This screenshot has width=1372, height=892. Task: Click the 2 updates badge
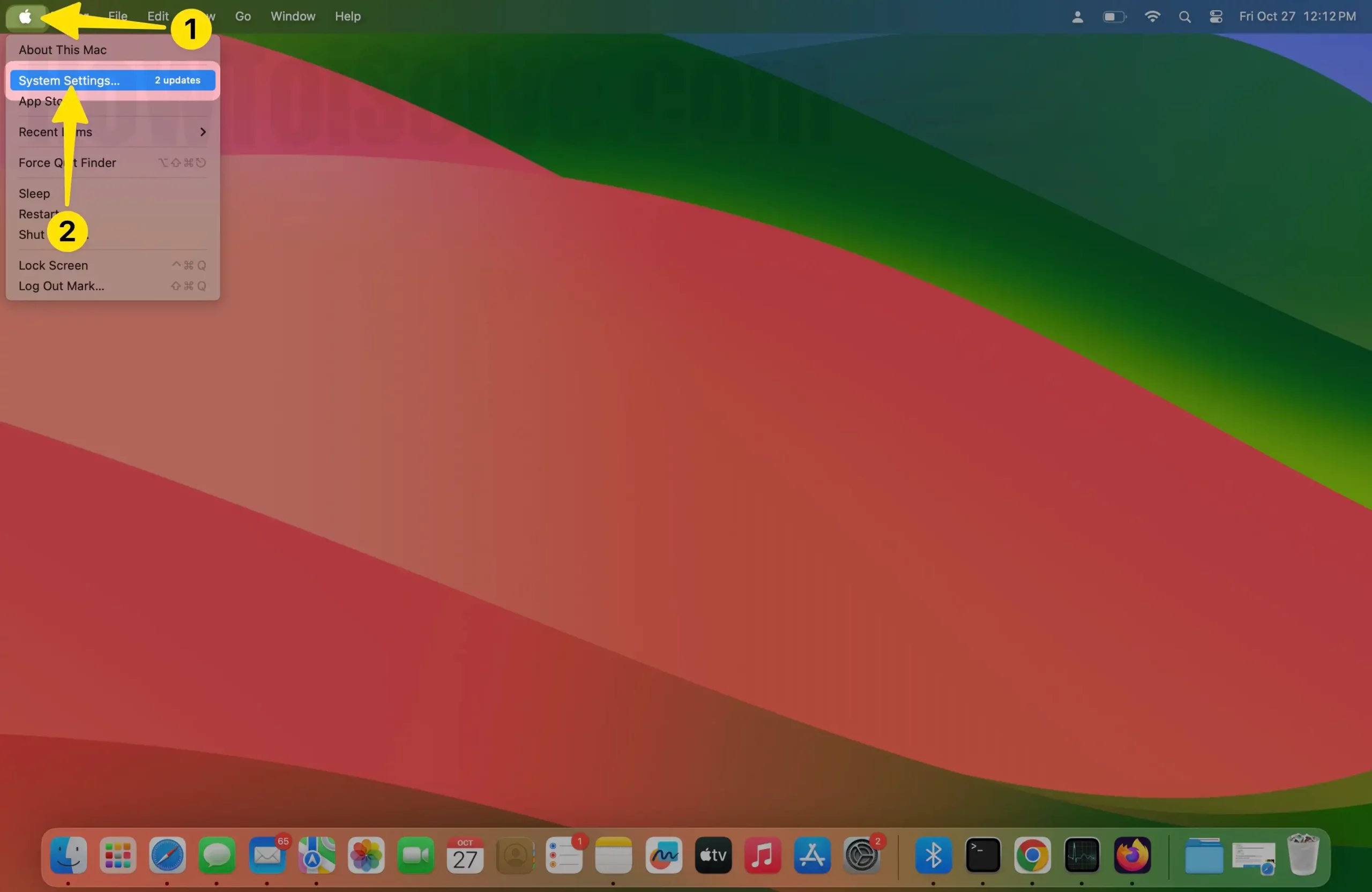177,80
